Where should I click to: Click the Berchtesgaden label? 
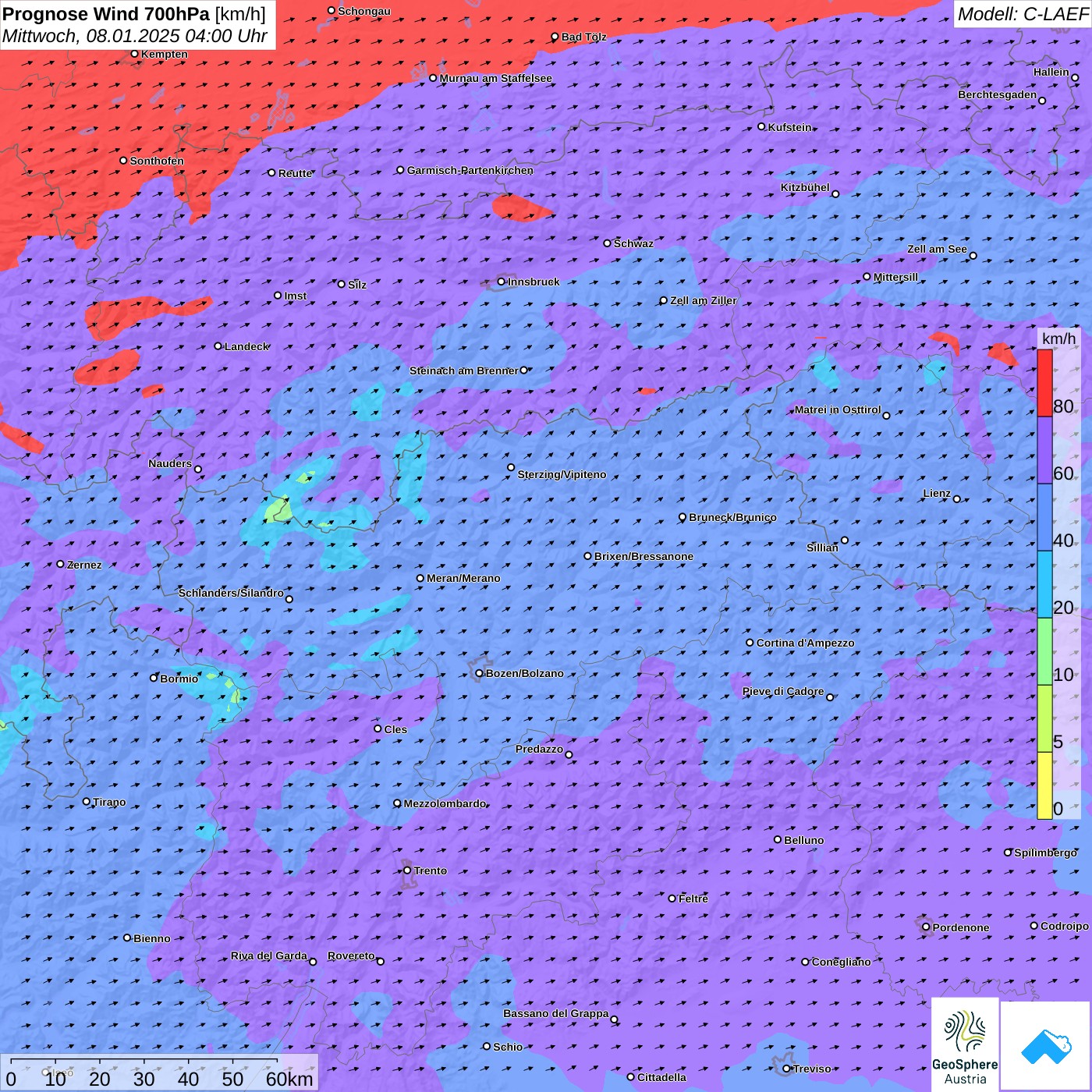click(998, 94)
